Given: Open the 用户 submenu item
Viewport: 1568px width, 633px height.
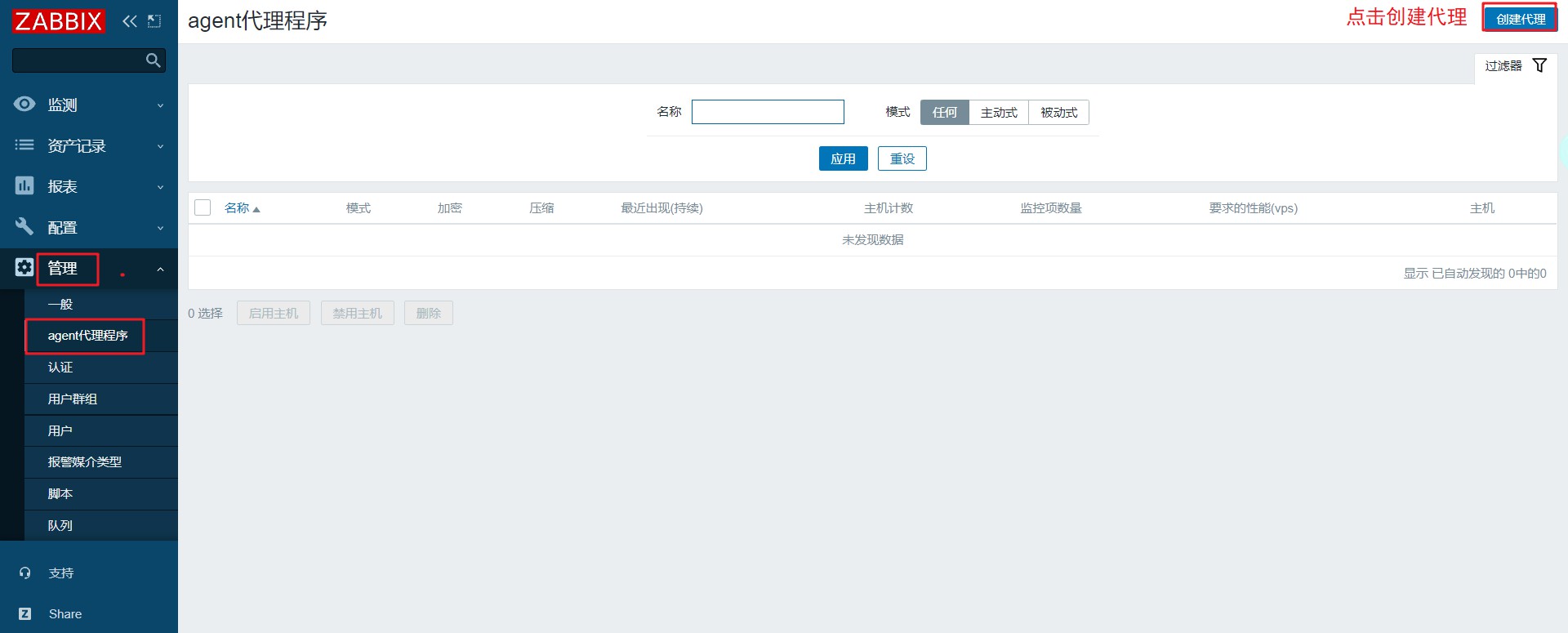Looking at the screenshot, I should click(101, 430).
